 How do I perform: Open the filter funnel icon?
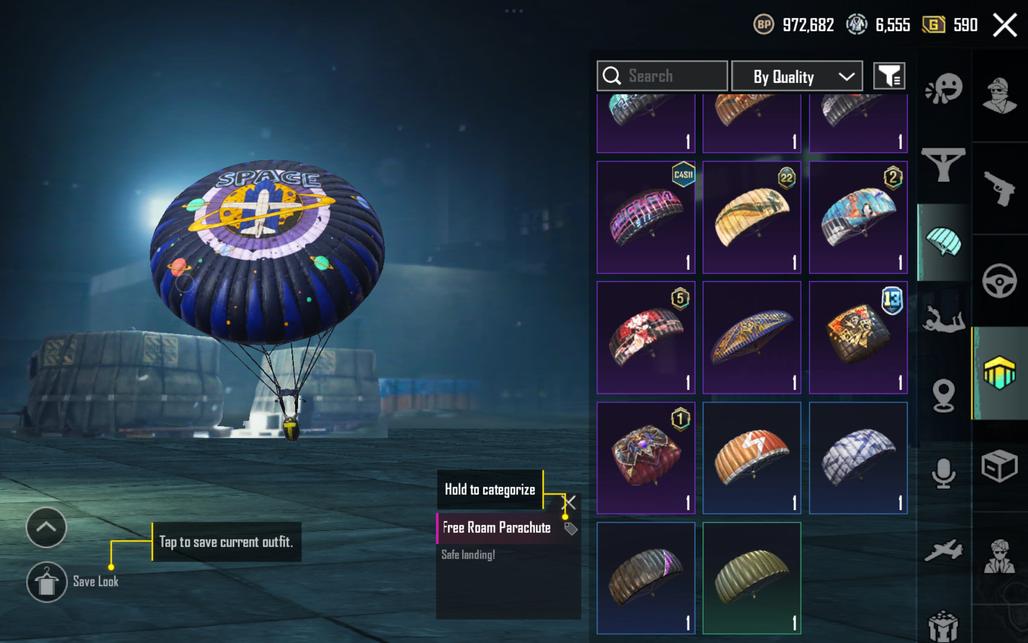[889, 76]
